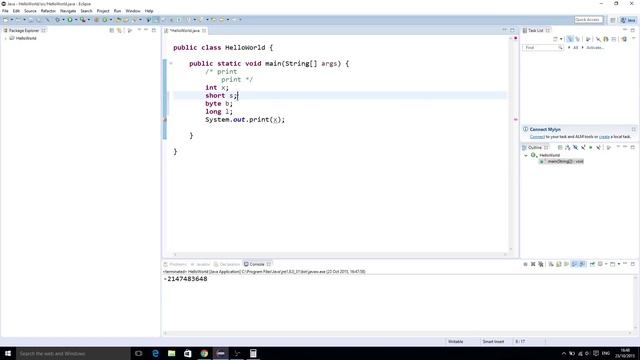This screenshot has height=360, width=640.
Task: Open the Refactor menu
Action: tap(48, 11)
